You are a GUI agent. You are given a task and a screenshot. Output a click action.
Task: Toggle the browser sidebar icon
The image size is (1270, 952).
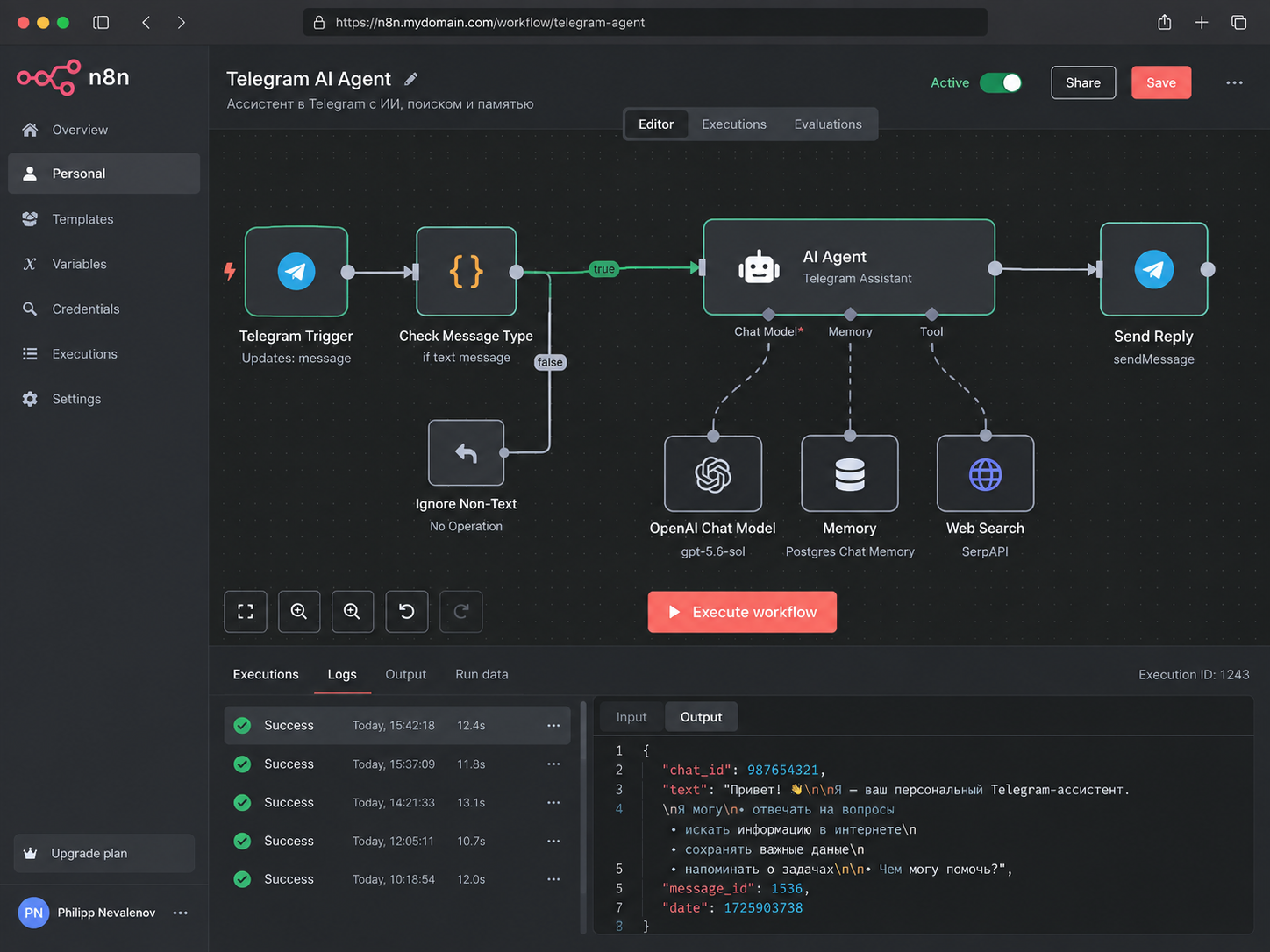tap(101, 22)
